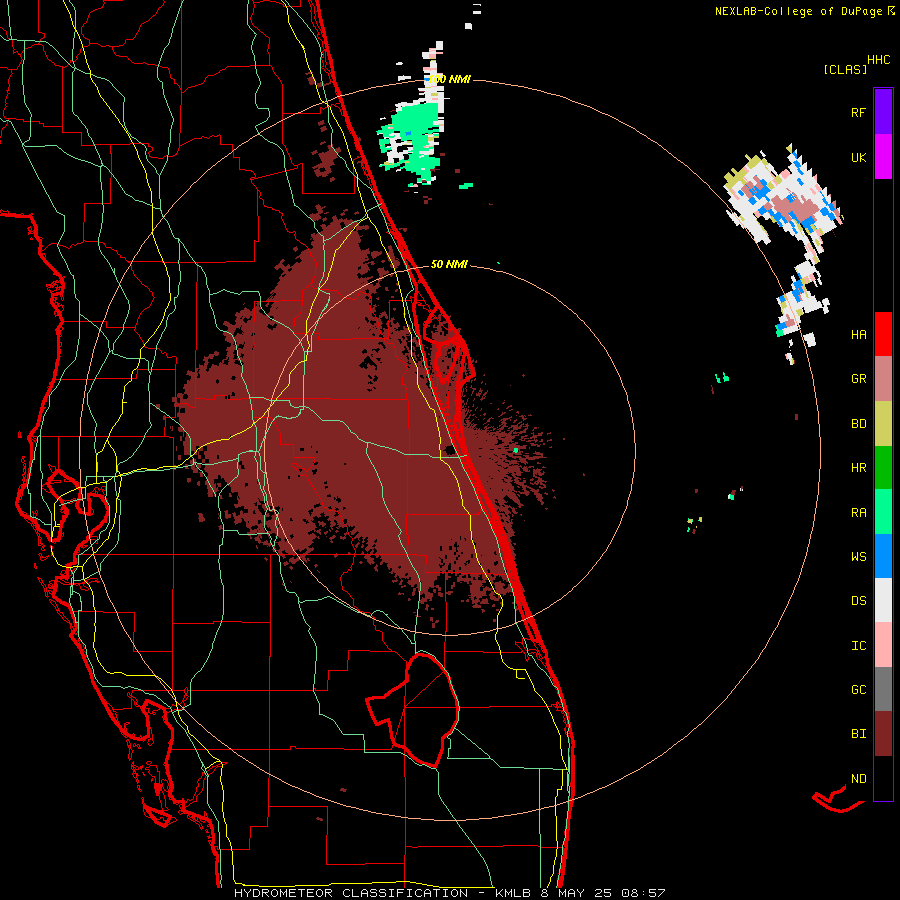Select the WS blue legend swatch

883,556
